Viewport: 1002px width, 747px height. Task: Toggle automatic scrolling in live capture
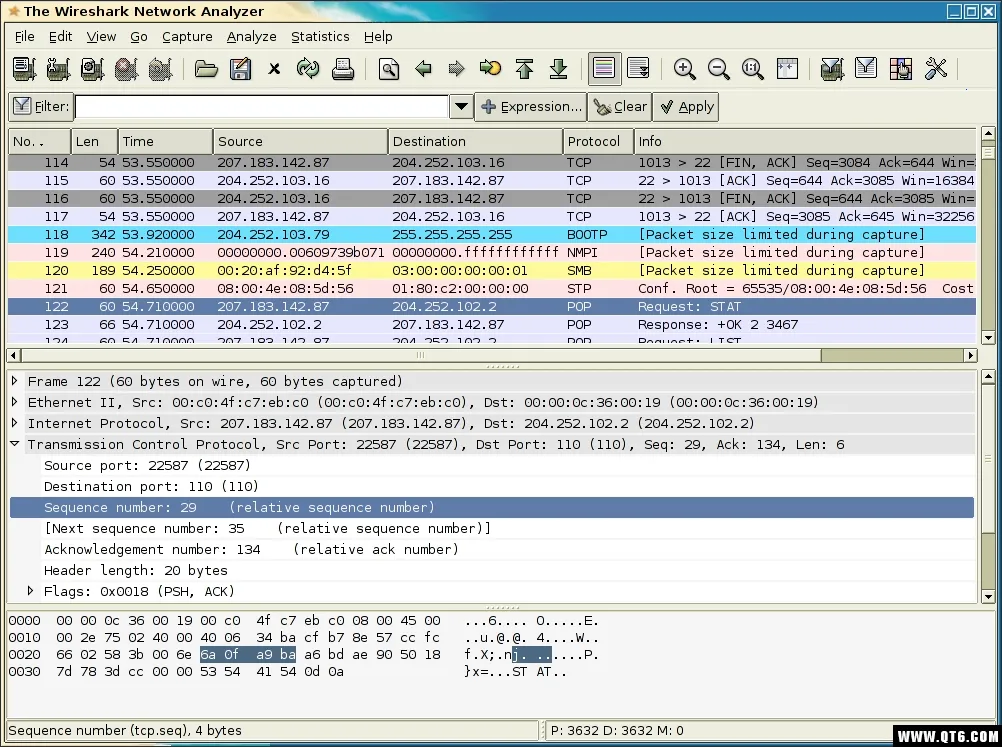pyautogui.click(x=638, y=68)
